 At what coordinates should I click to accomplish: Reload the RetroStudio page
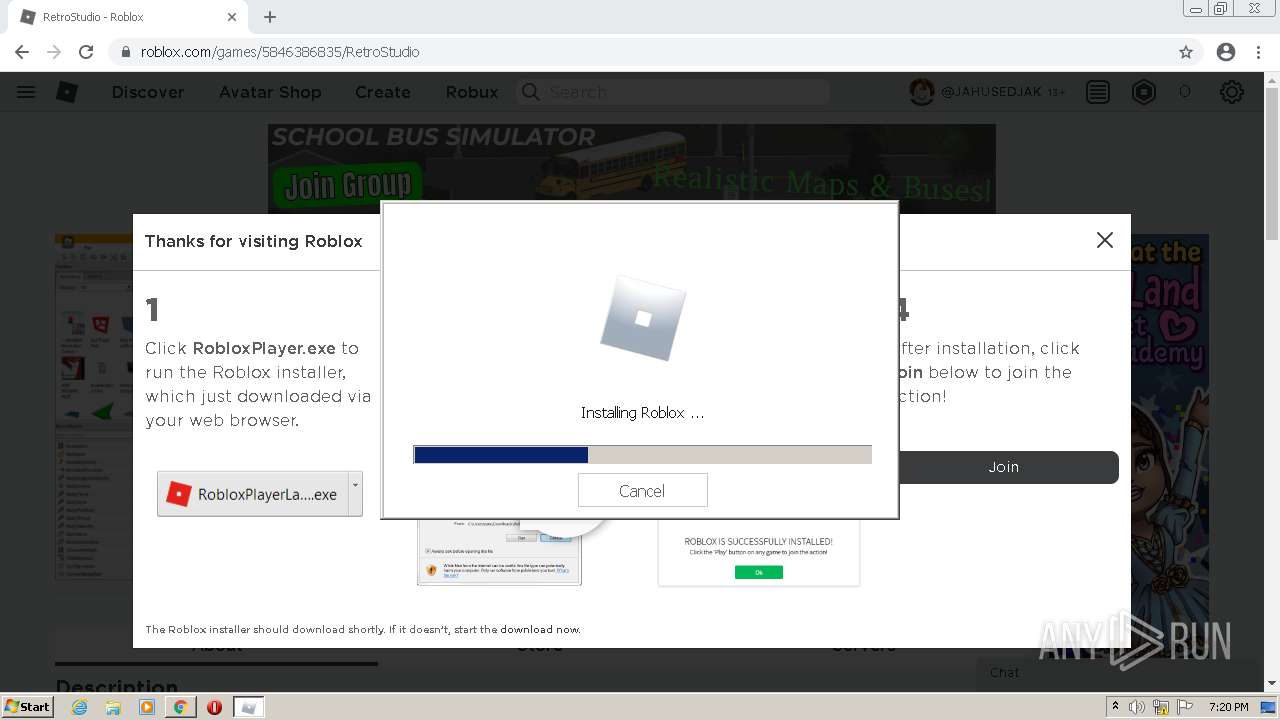tap(86, 52)
